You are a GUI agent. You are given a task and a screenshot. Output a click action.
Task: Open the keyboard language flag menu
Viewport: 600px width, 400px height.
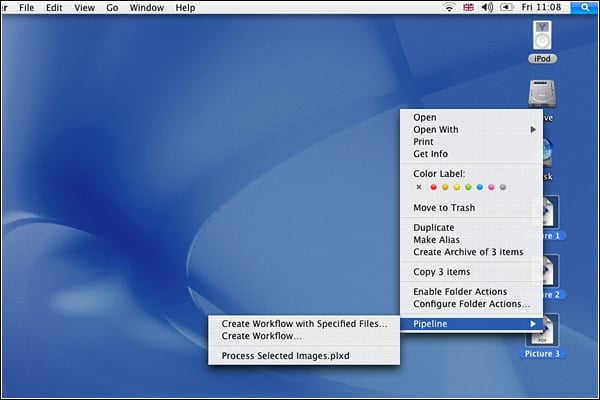[468, 7]
